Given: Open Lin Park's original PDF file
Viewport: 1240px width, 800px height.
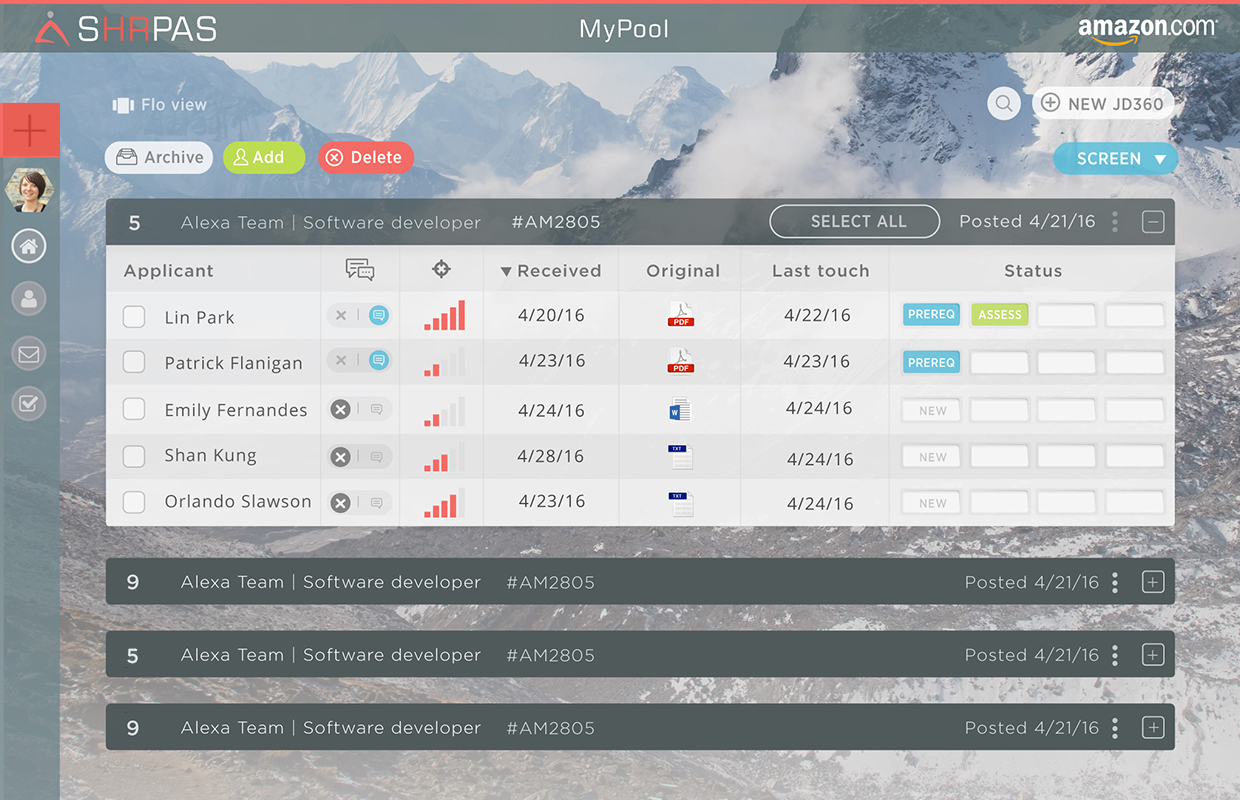Looking at the screenshot, I should click(x=681, y=315).
